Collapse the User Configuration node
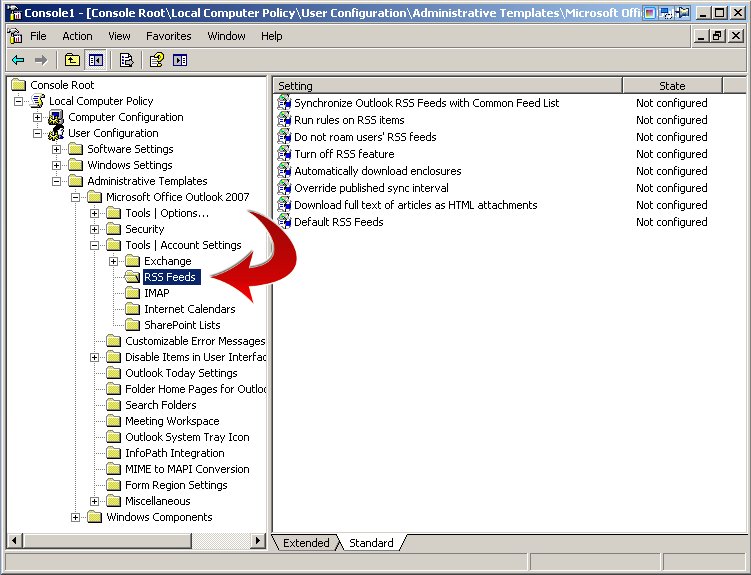The height and width of the screenshot is (575, 751). pyautogui.click(x=37, y=133)
